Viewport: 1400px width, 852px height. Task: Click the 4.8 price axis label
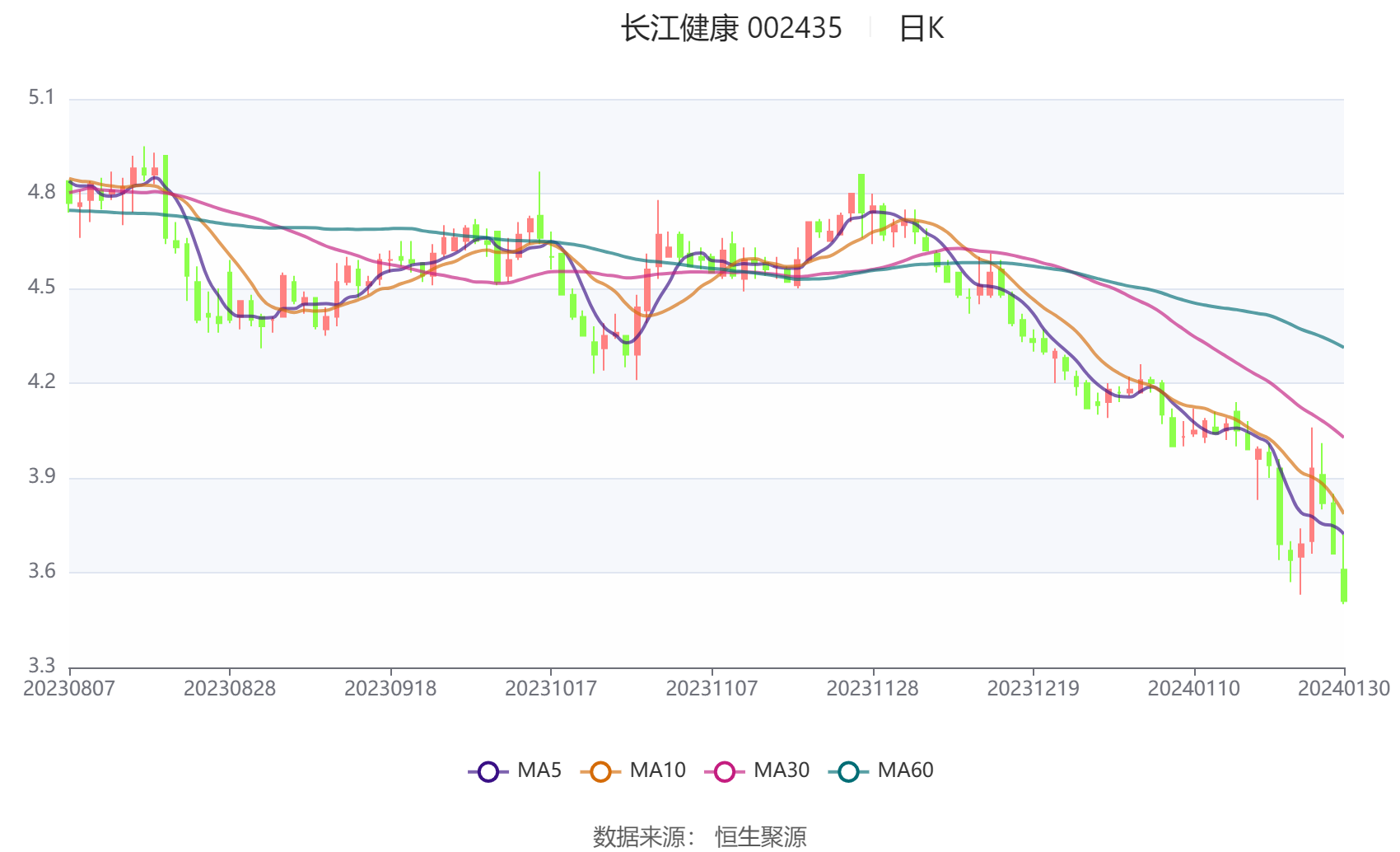pyautogui.click(x=41, y=193)
